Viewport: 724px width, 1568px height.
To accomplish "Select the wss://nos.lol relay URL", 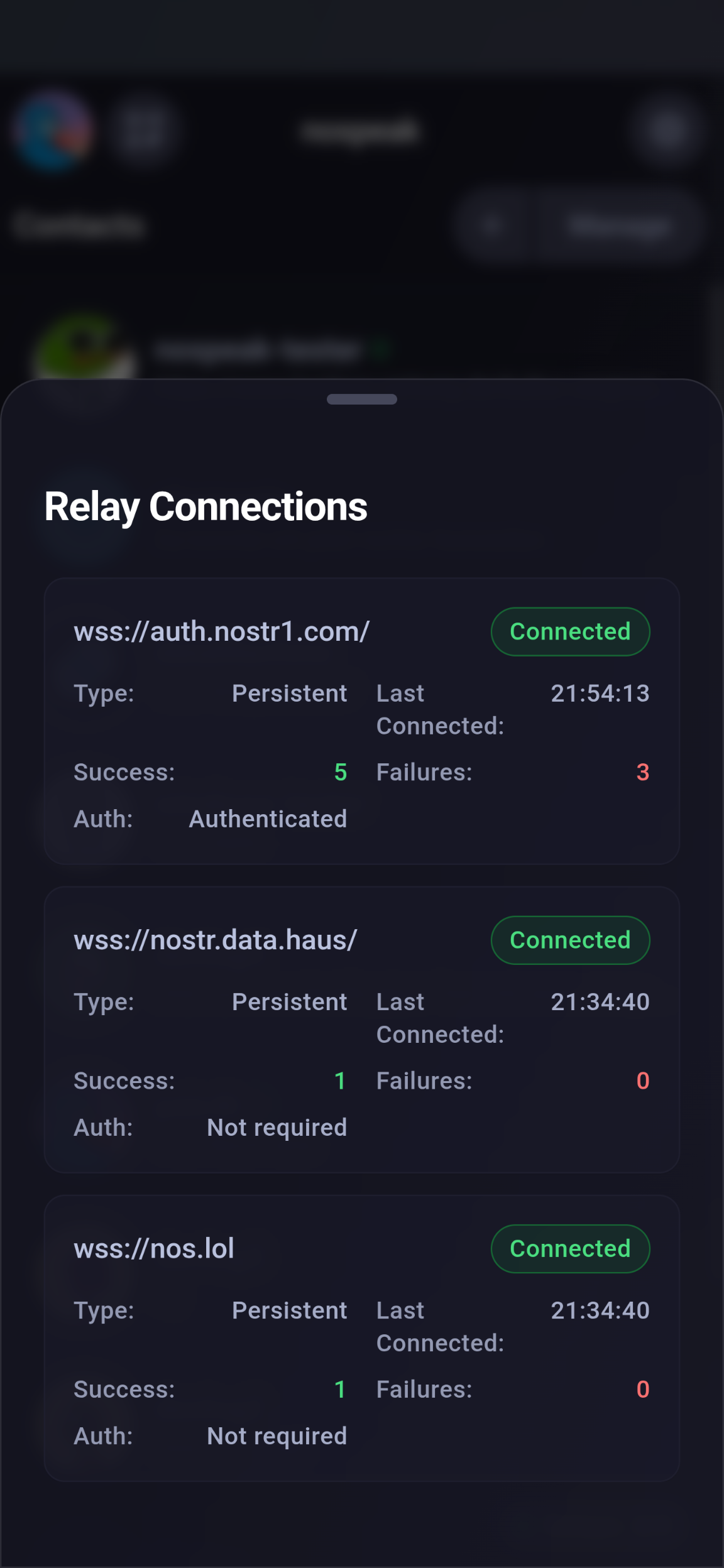I will [x=154, y=1249].
